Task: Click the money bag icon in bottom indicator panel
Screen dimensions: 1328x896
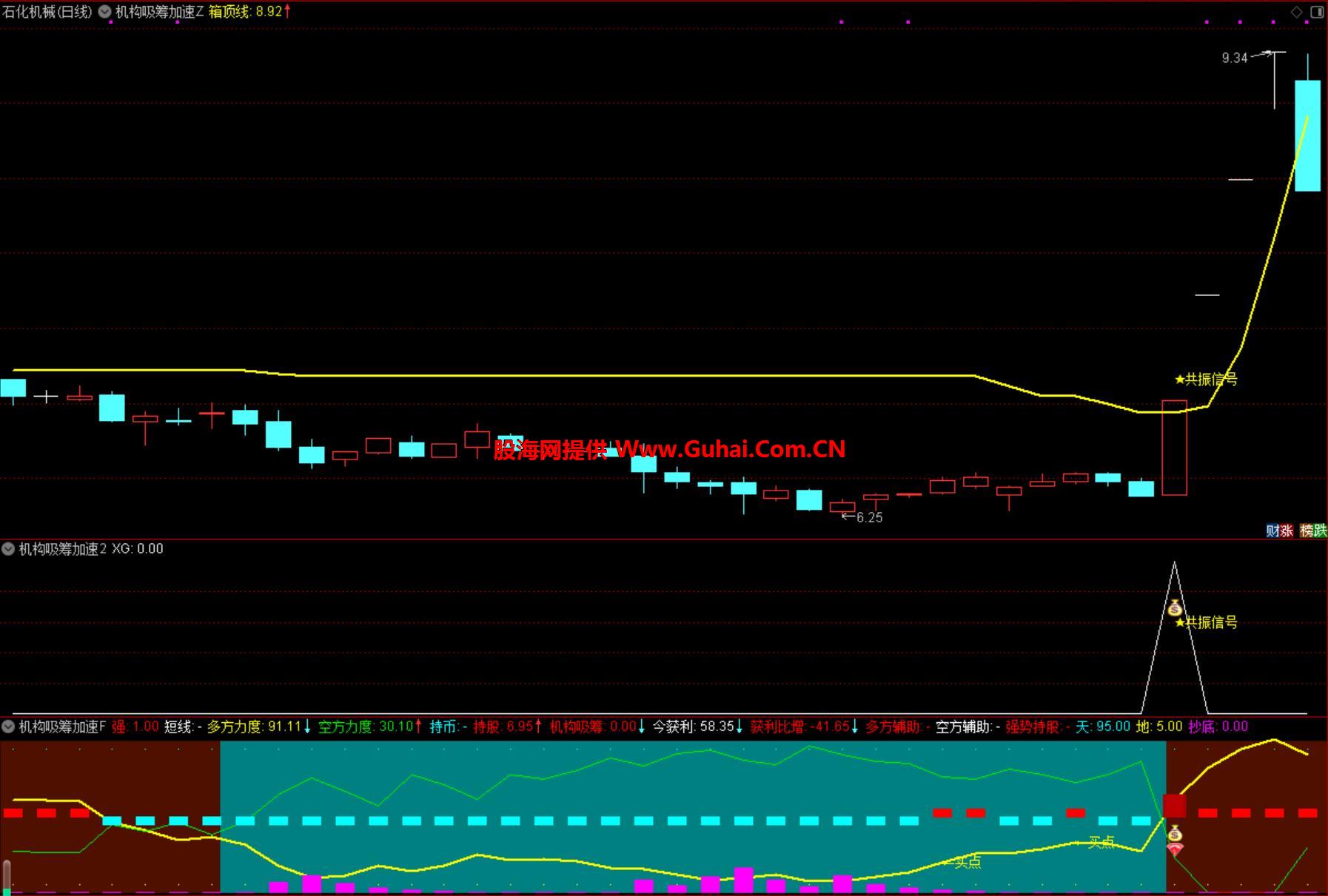Action: (x=1175, y=835)
